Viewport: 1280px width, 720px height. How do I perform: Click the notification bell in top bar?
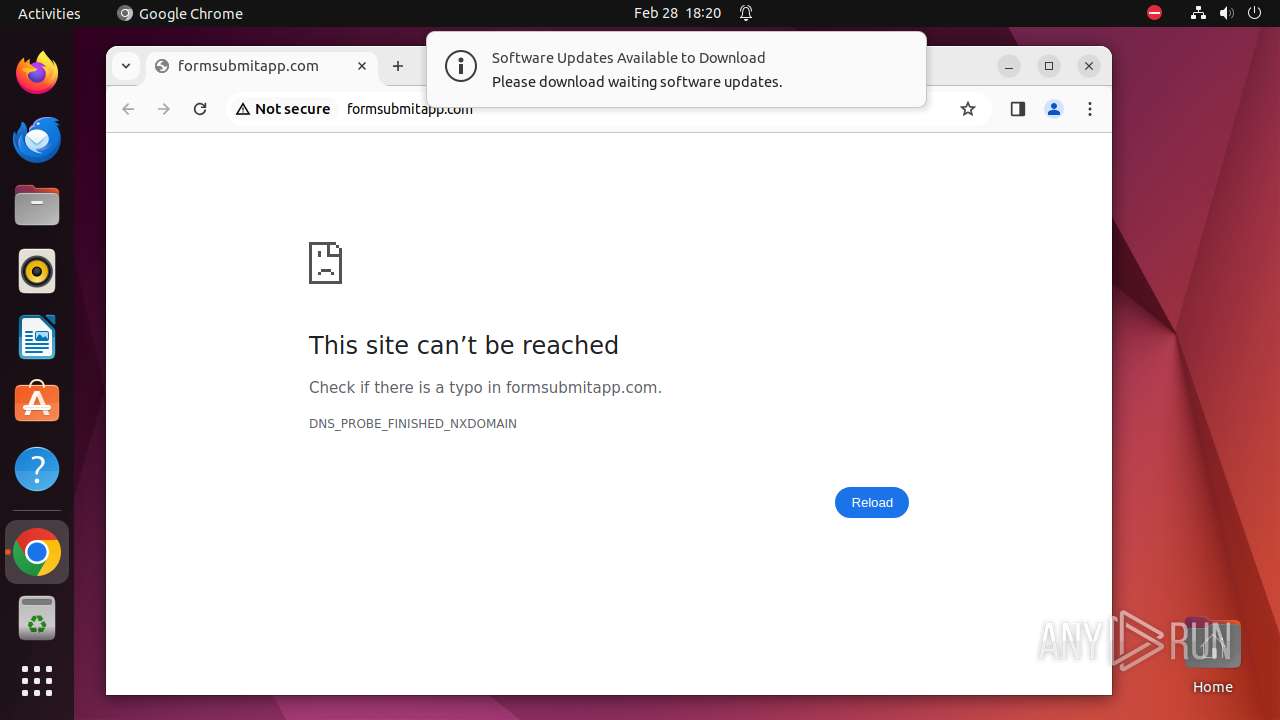click(x=746, y=13)
